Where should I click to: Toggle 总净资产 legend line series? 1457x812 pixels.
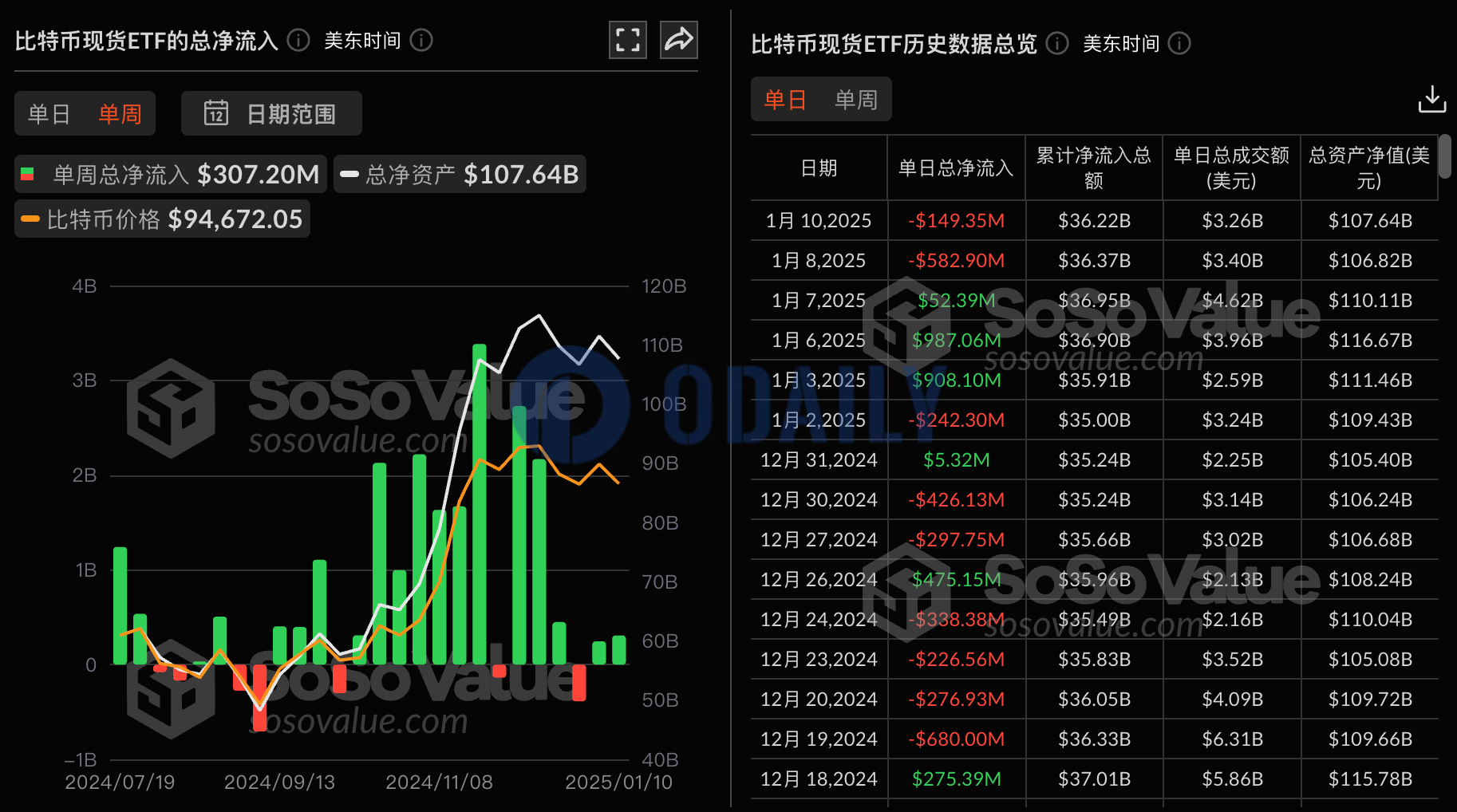[460, 174]
